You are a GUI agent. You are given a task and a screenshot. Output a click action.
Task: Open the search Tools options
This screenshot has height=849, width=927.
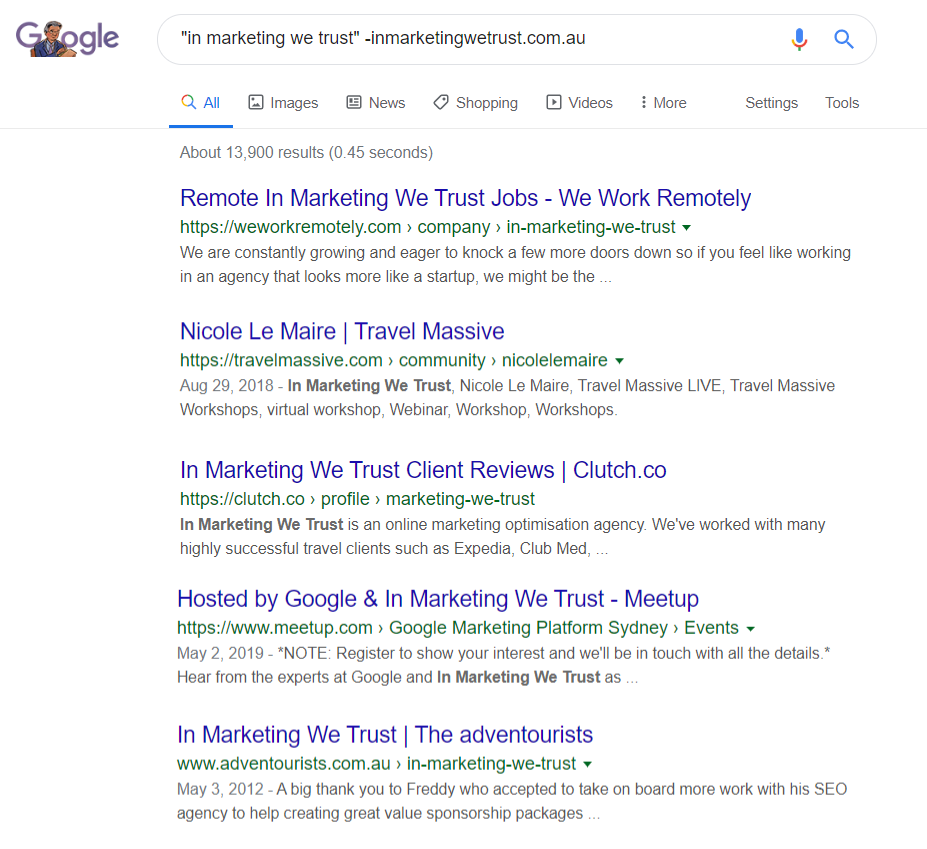coord(842,103)
